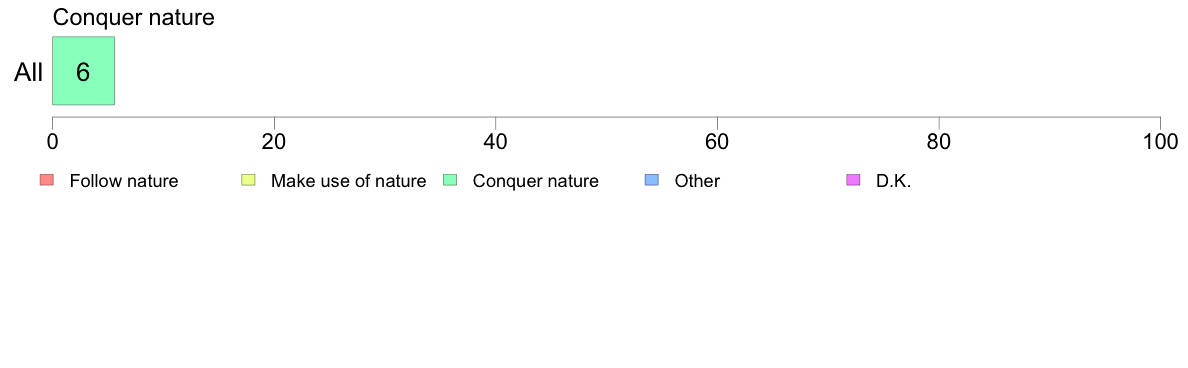
Task: Click the All row label
Action: click(29, 73)
